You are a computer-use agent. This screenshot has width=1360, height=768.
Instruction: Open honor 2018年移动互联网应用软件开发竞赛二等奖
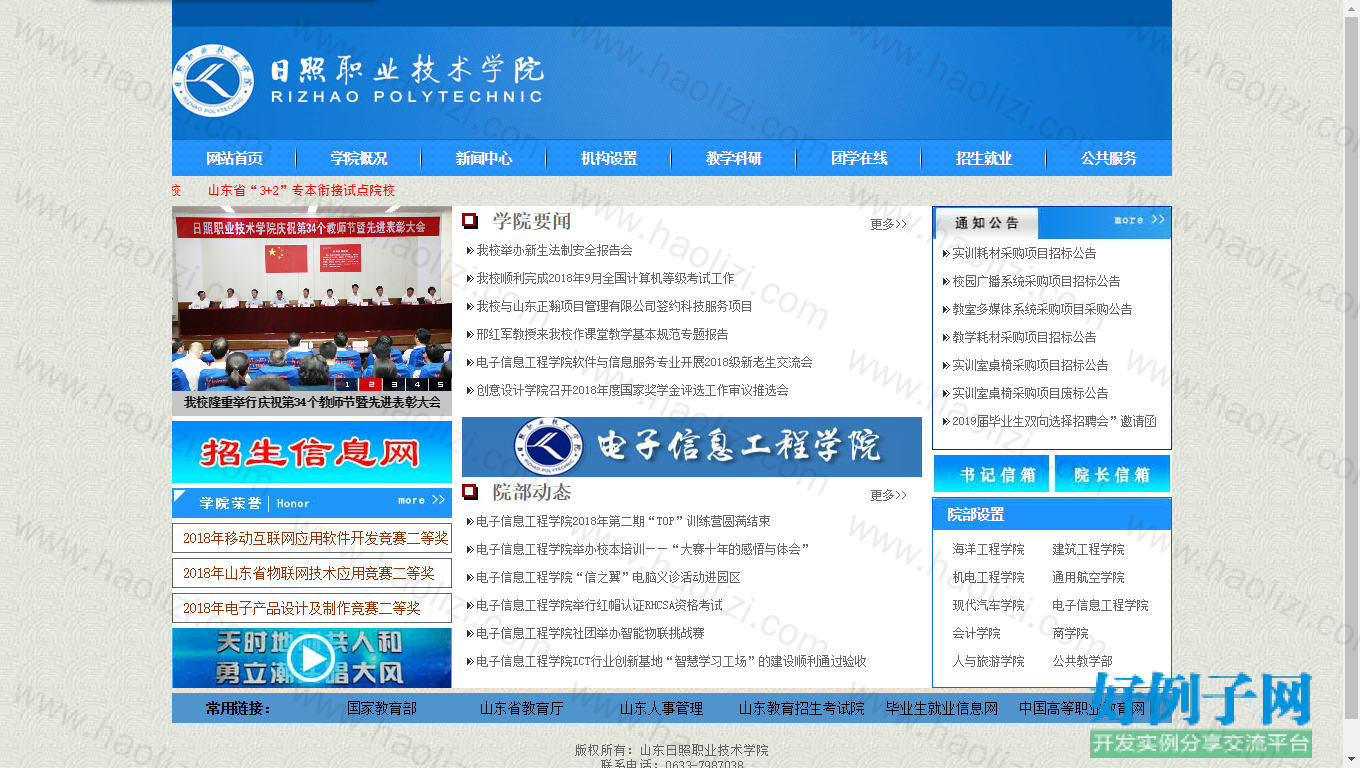(315, 538)
